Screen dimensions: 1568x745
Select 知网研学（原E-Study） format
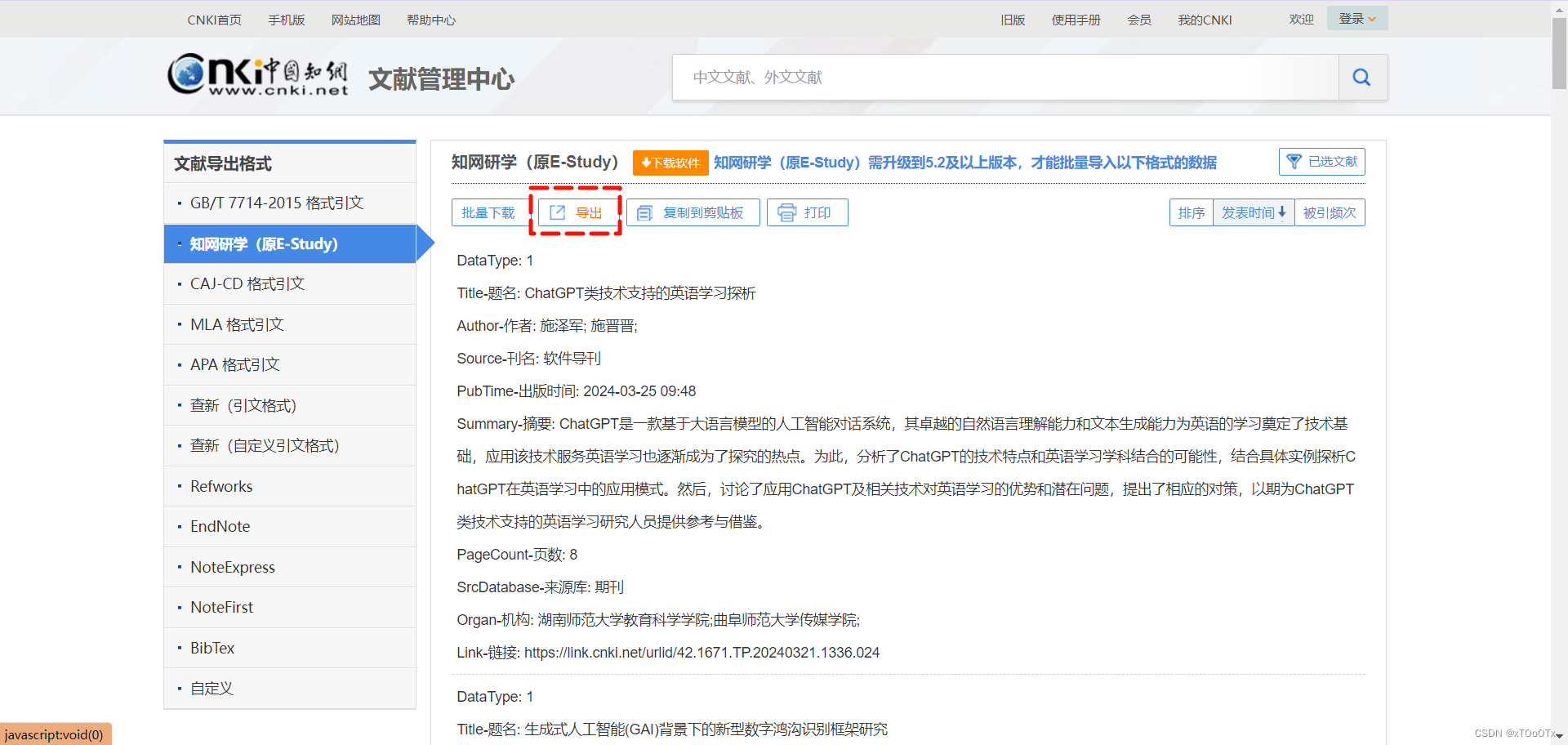(290, 243)
